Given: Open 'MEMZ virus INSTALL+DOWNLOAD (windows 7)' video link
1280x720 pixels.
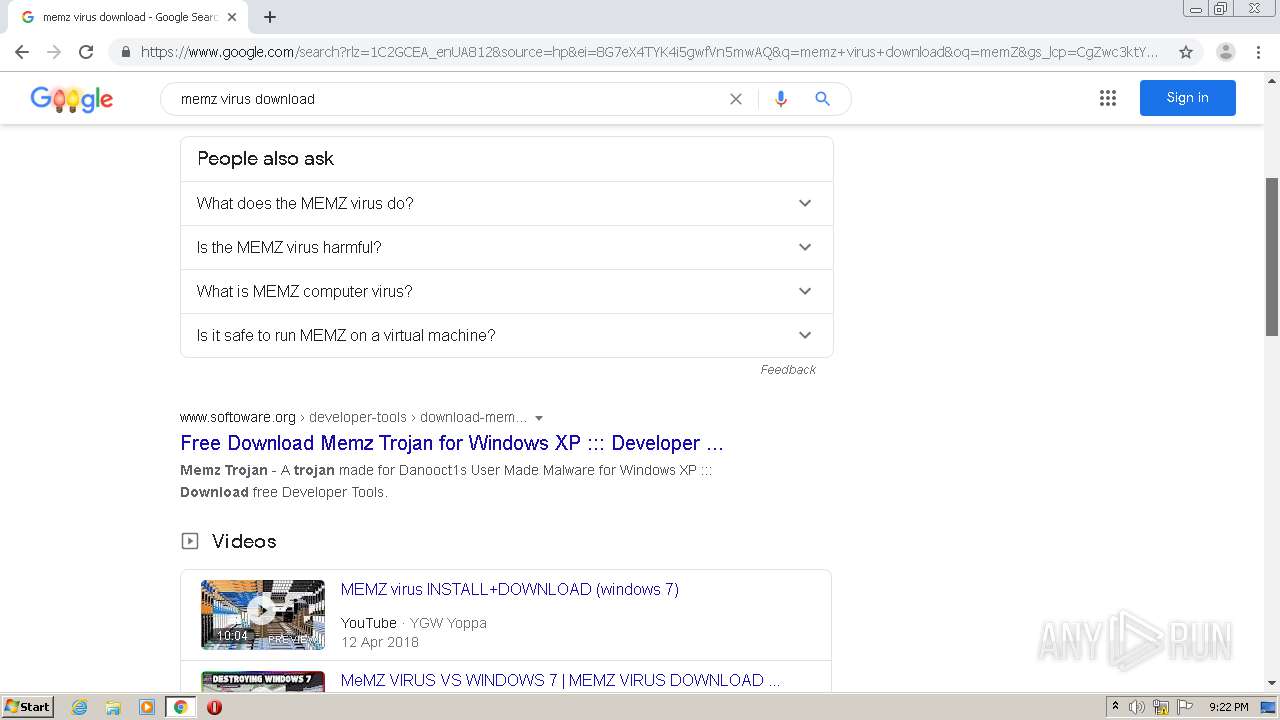Looking at the screenshot, I should (510, 589).
